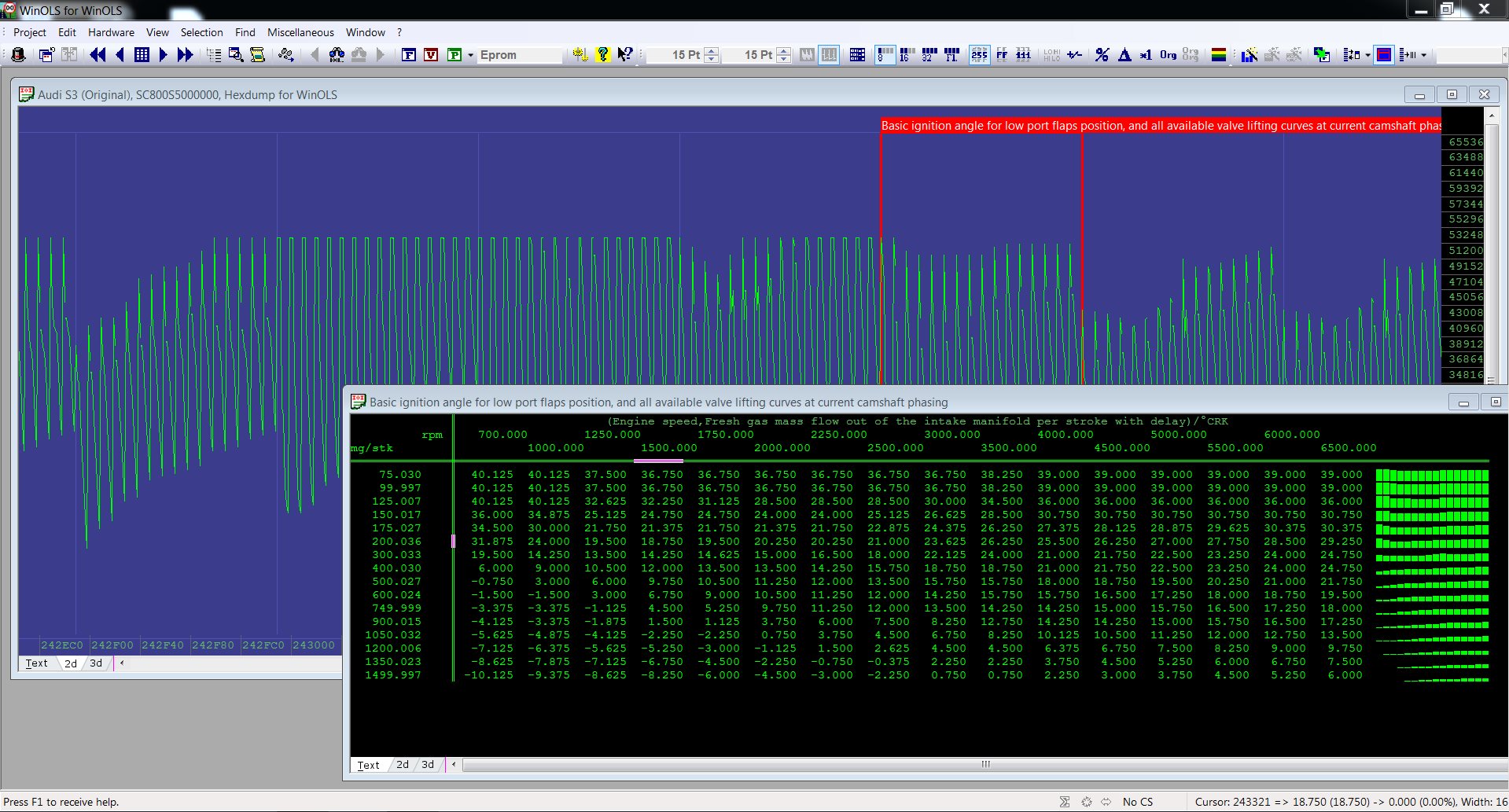This screenshot has height=812, width=1509.
Task: Open the Selection menu
Action: [202, 32]
